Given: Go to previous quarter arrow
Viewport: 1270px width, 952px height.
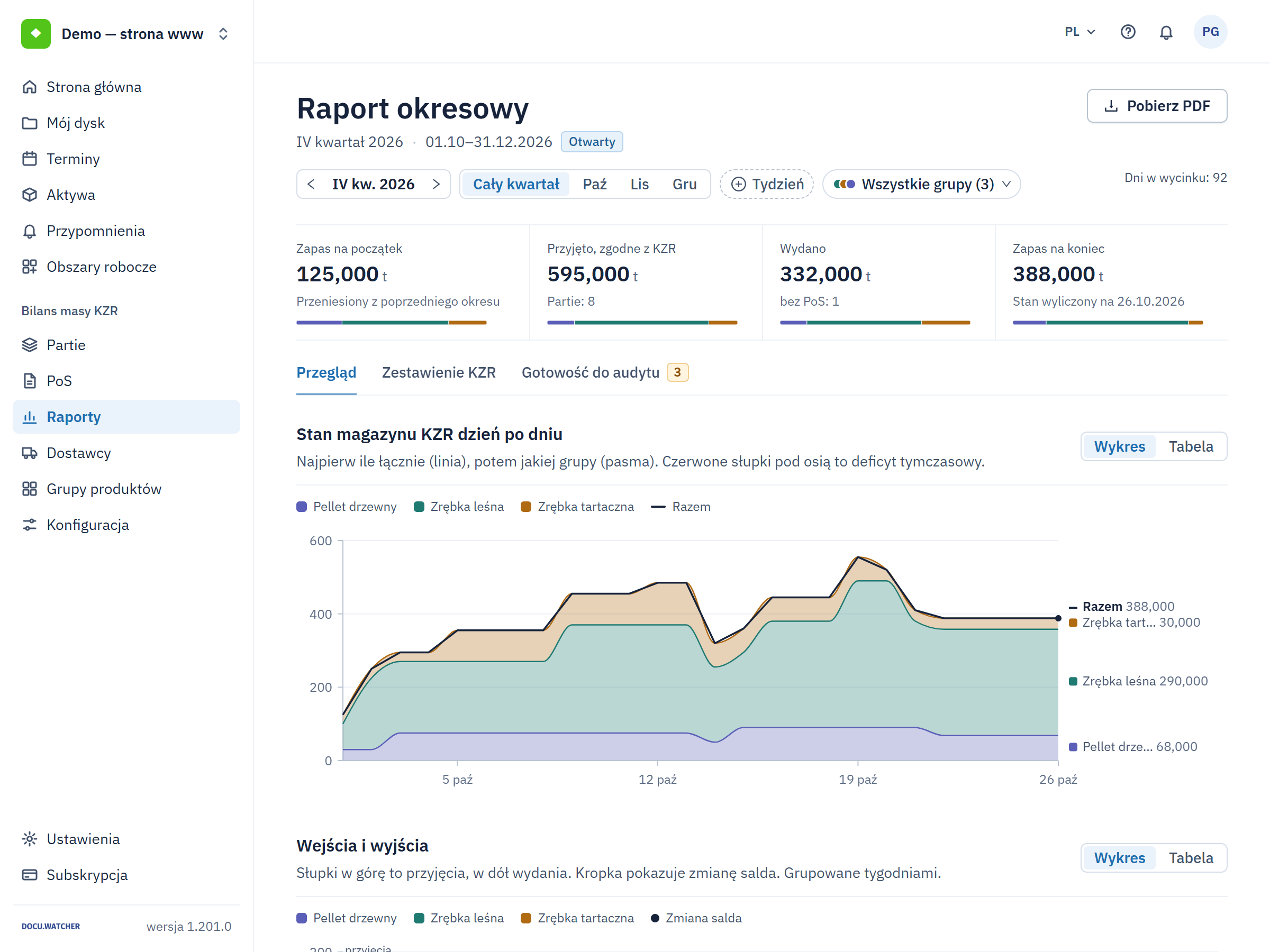Looking at the screenshot, I should [311, 184].
